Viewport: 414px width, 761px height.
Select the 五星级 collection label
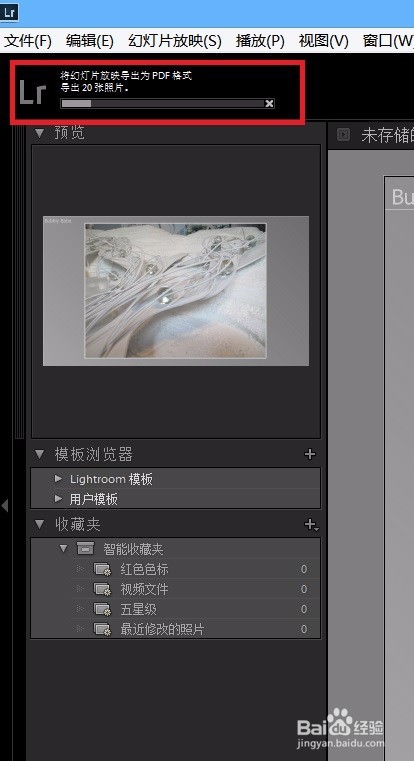pos(138,609)
